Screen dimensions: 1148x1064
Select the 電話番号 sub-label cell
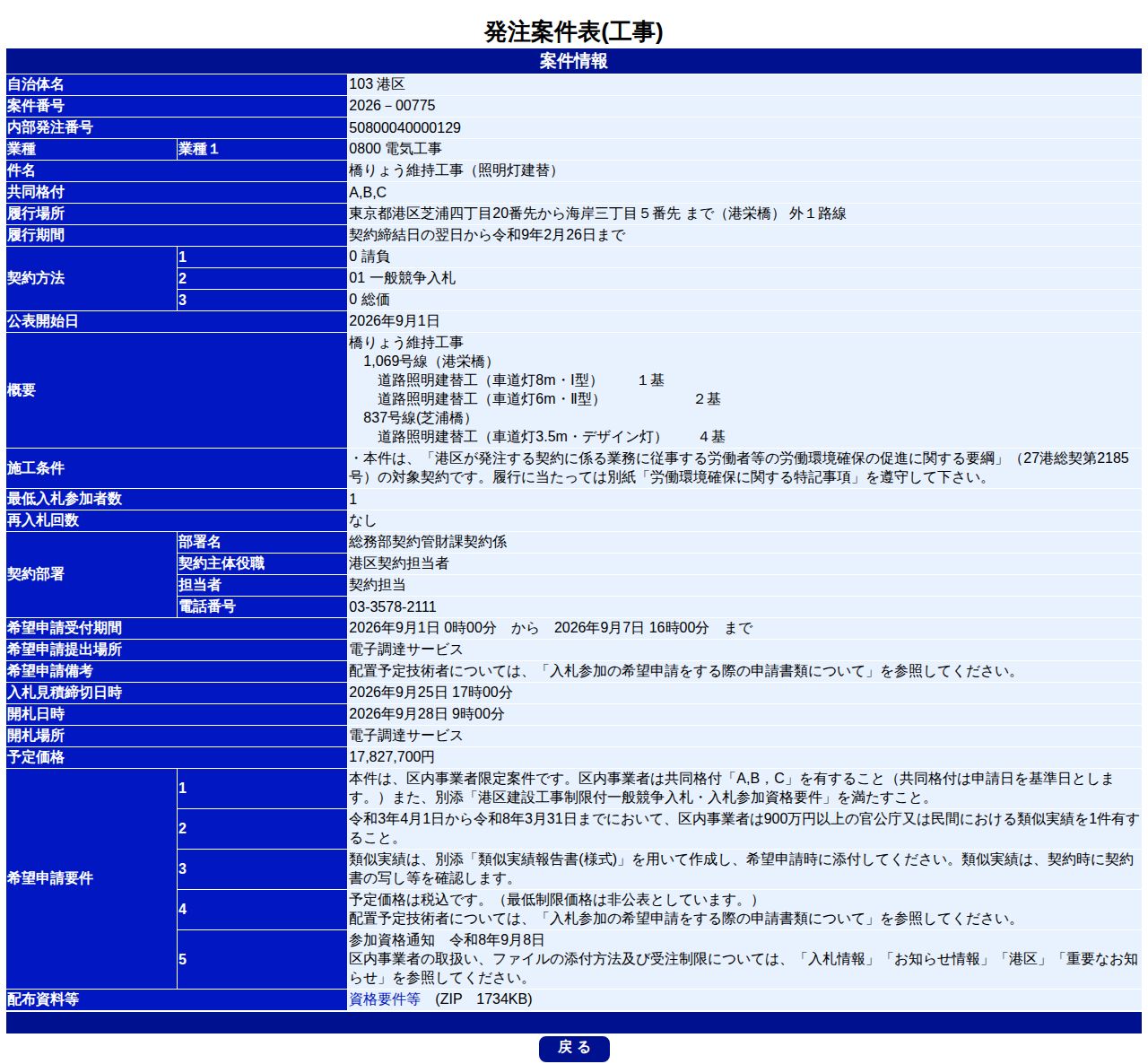(261, 606)
